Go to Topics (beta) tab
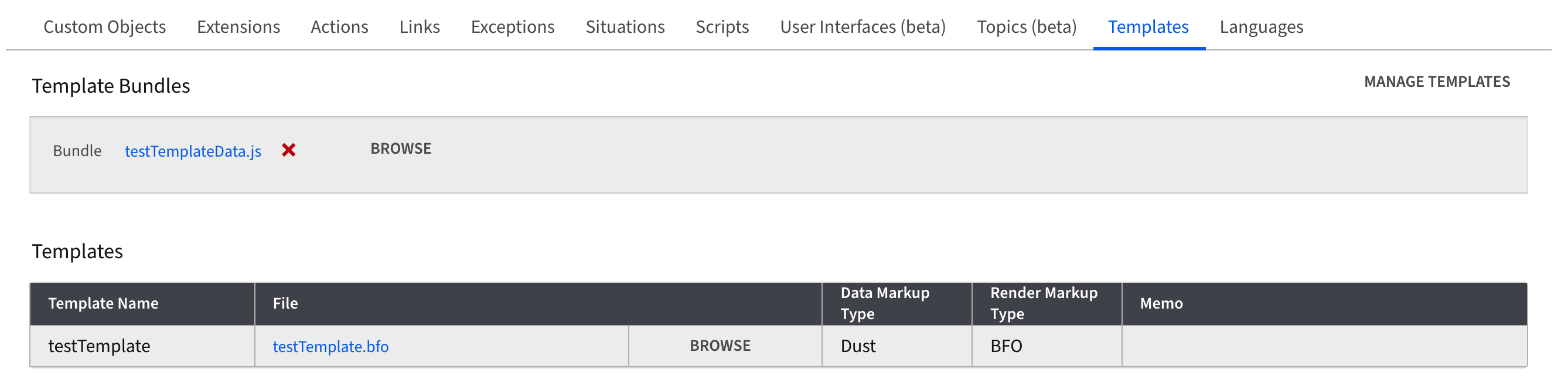 click(1027, 27)
